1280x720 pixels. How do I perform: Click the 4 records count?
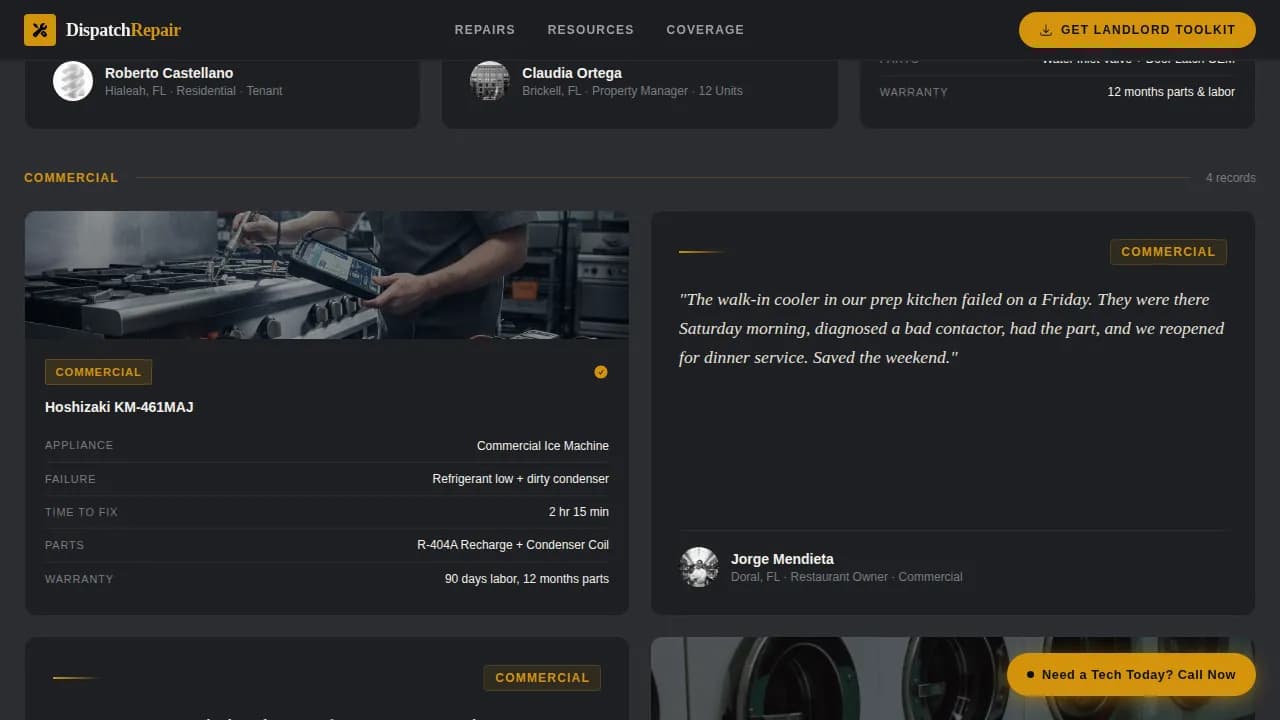1230,178
